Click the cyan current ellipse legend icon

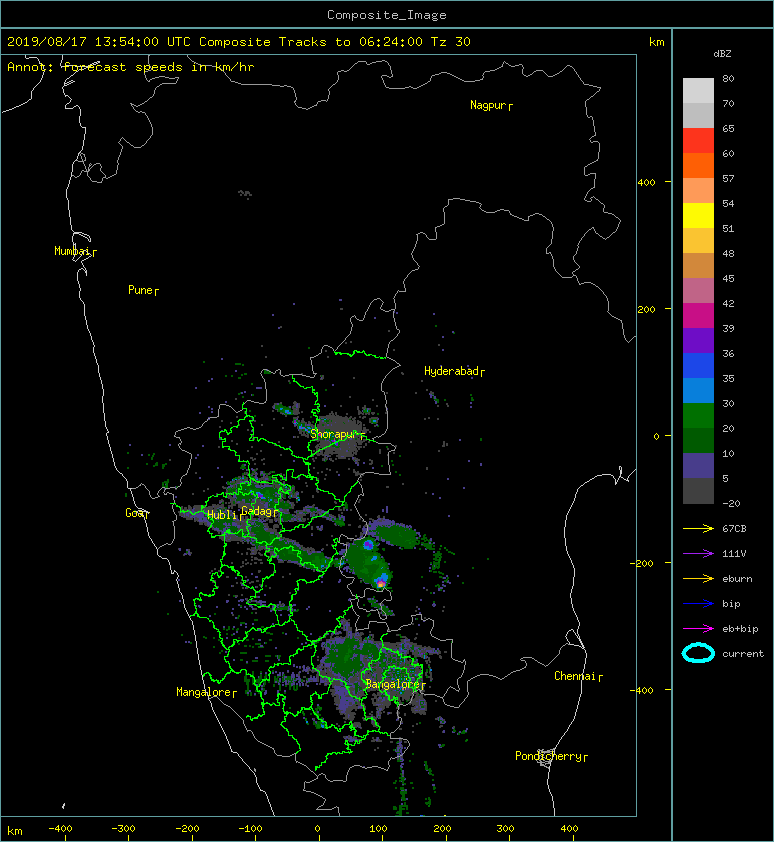[698, 653]
